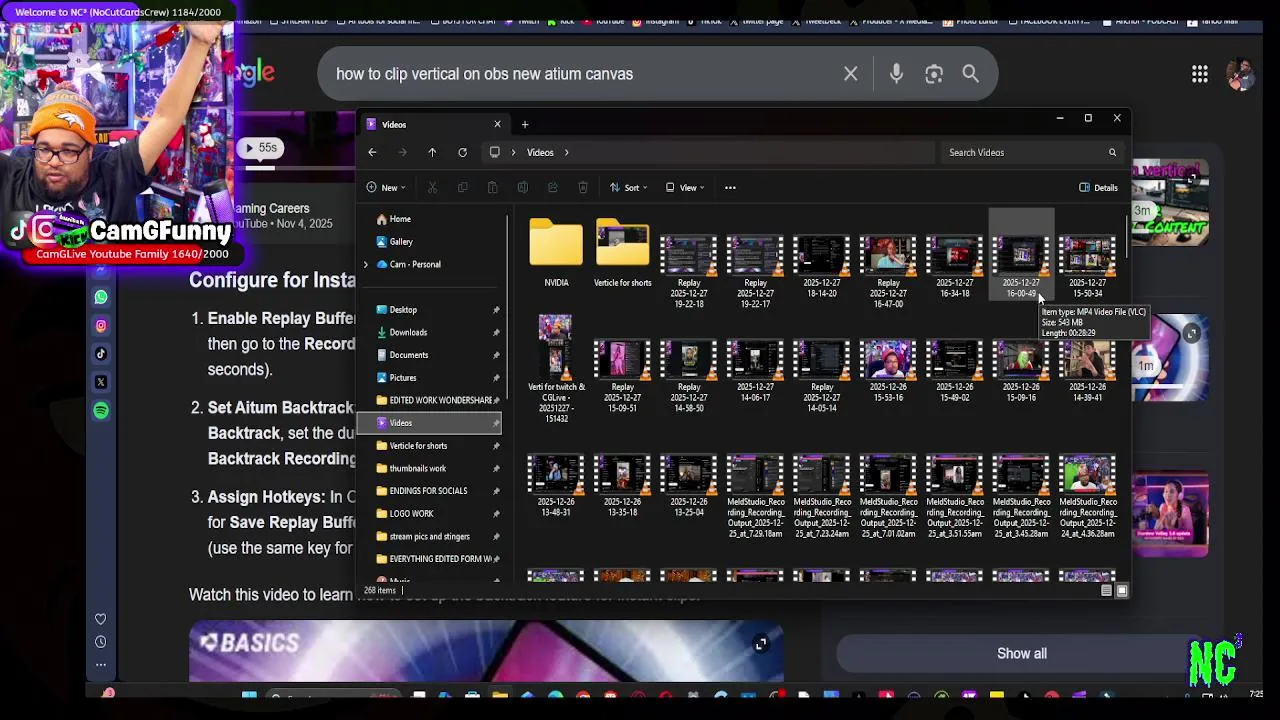Close the Videos tab
The height and width of the screenshot is (720, 1280).
click(x=497, y=124)
